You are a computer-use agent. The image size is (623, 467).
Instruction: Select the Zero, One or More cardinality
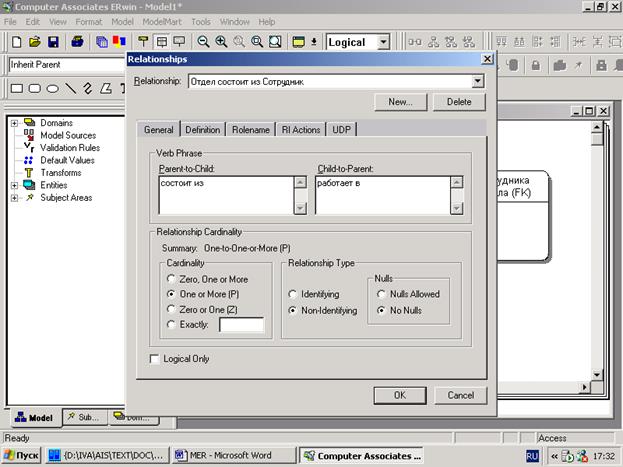point(172,279)
